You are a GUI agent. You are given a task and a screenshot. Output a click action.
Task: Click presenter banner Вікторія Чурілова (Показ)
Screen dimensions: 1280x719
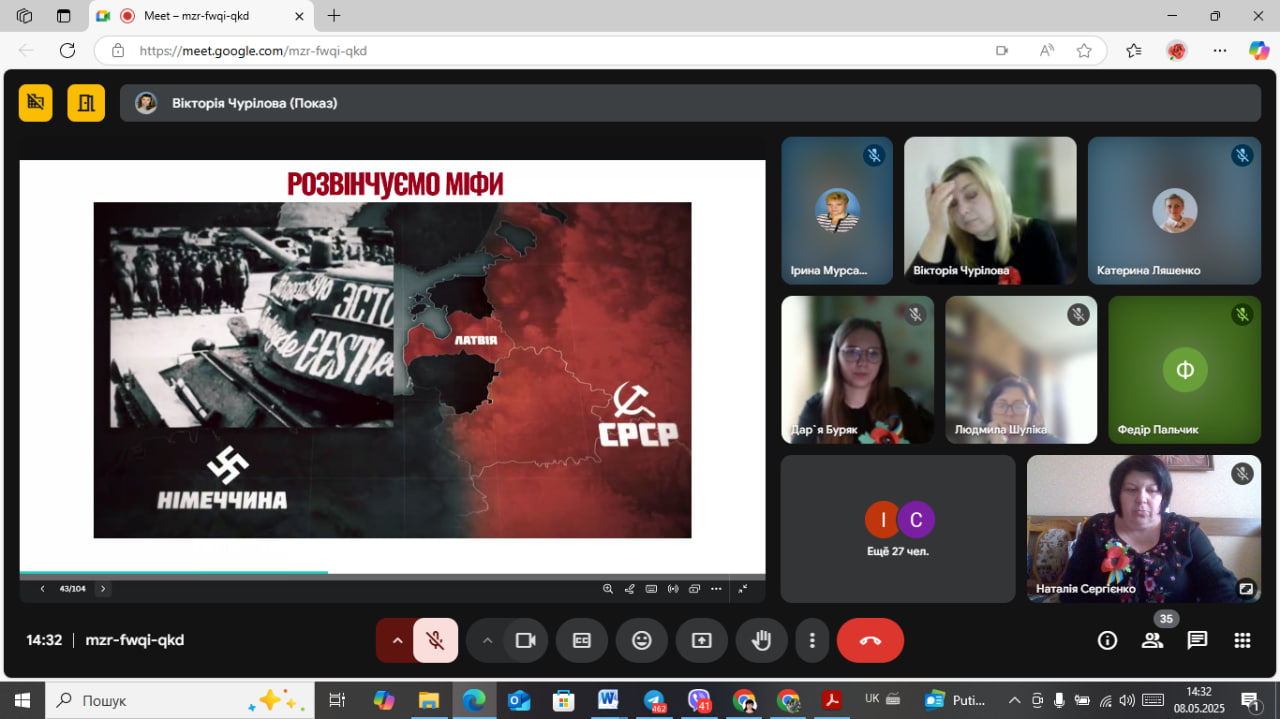[690, 103]
